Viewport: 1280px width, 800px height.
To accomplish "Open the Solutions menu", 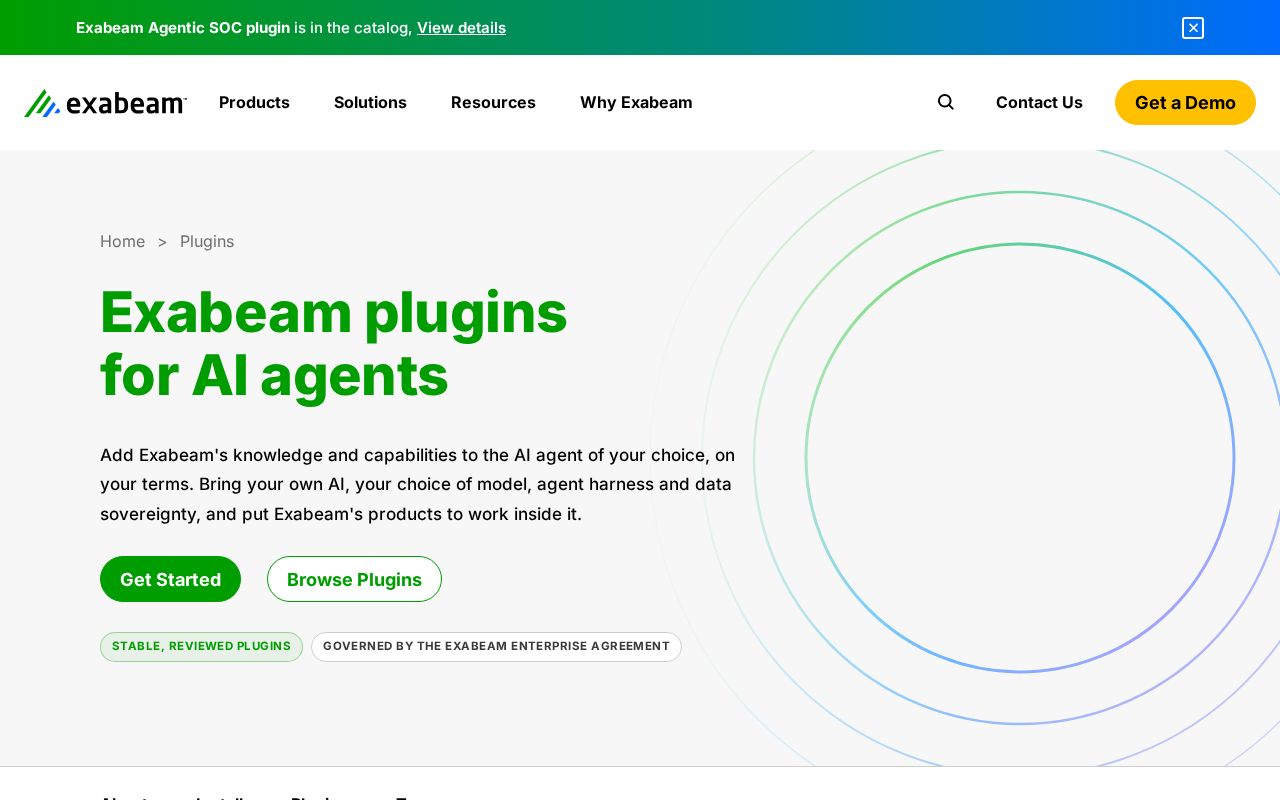I will pyautogui.click(x=370, y=102).
